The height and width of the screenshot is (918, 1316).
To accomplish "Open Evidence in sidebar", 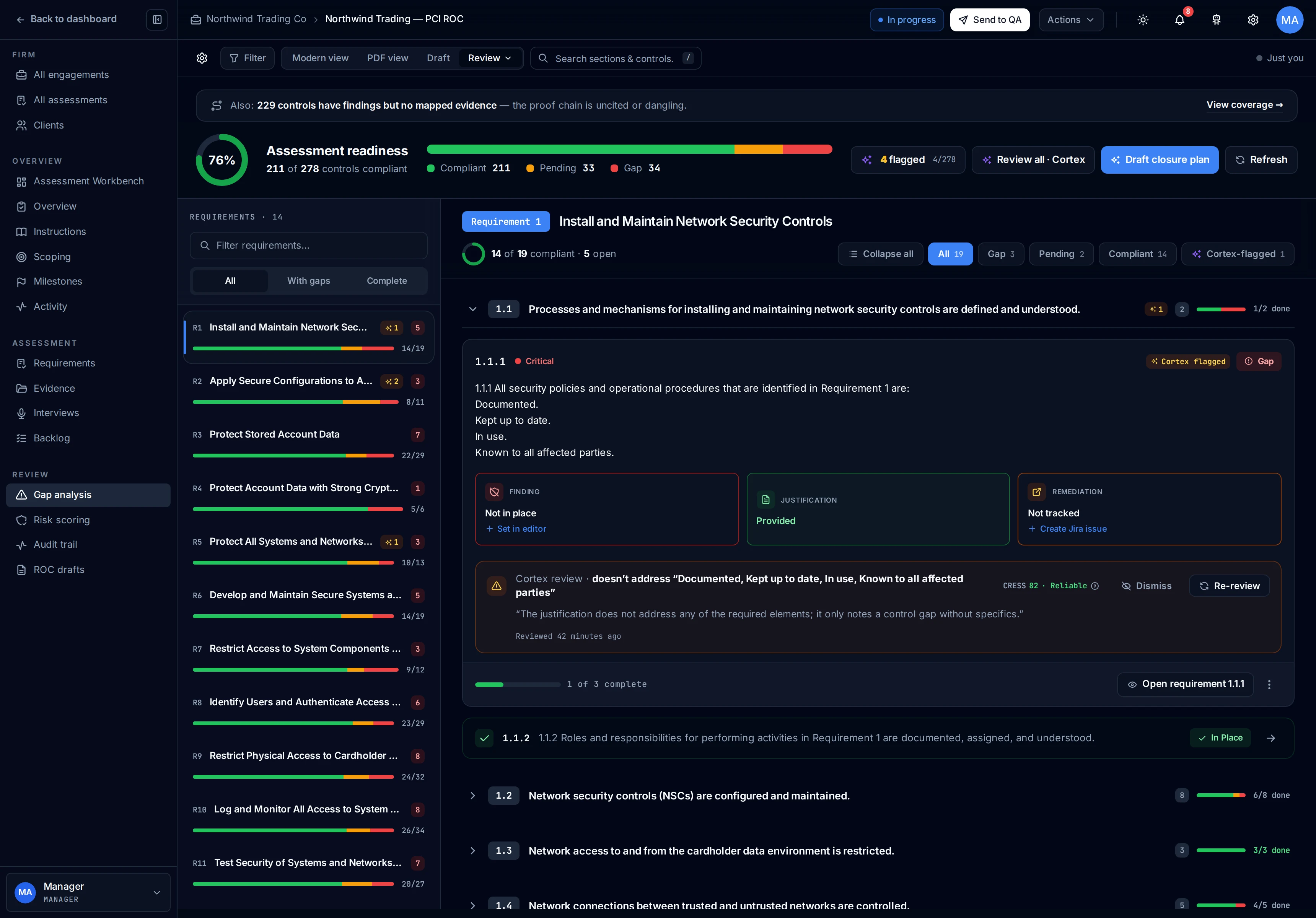I will (88, 389).
